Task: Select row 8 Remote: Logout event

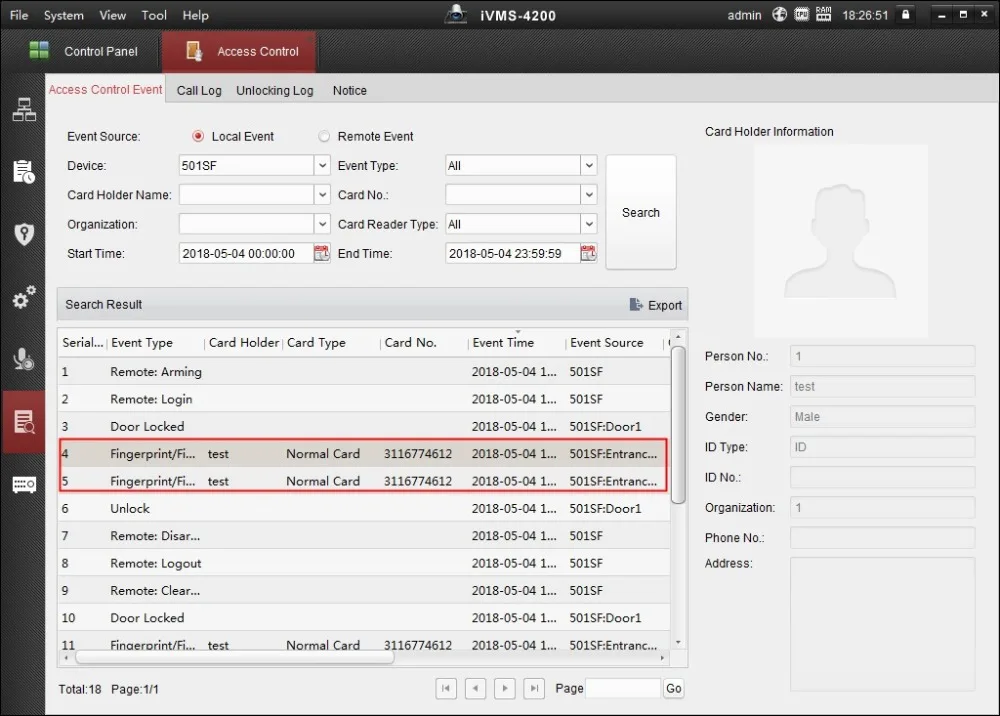Action: point(364,563)
